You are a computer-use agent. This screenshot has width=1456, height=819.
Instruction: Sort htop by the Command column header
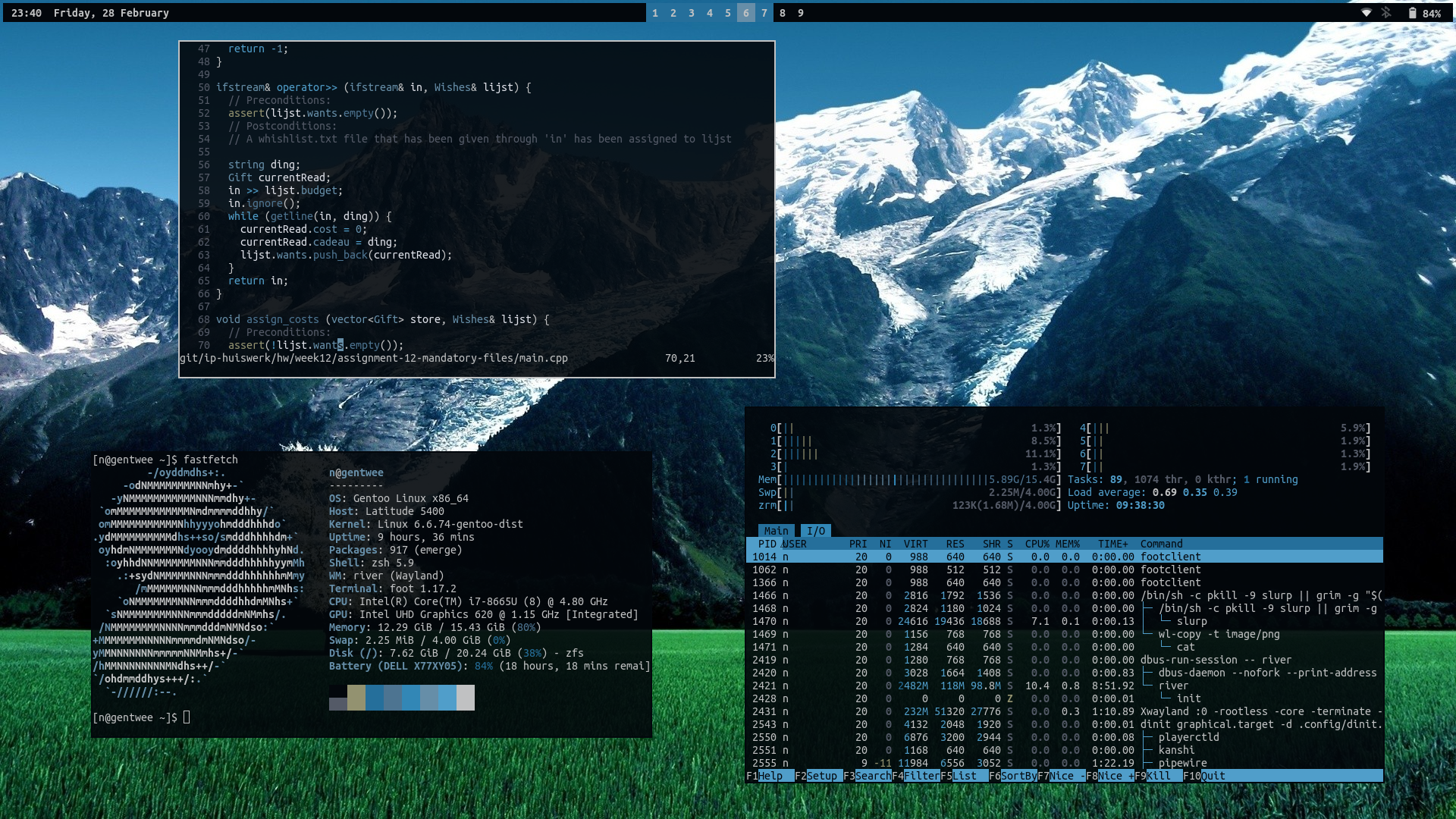click(x=1162, y=544)
